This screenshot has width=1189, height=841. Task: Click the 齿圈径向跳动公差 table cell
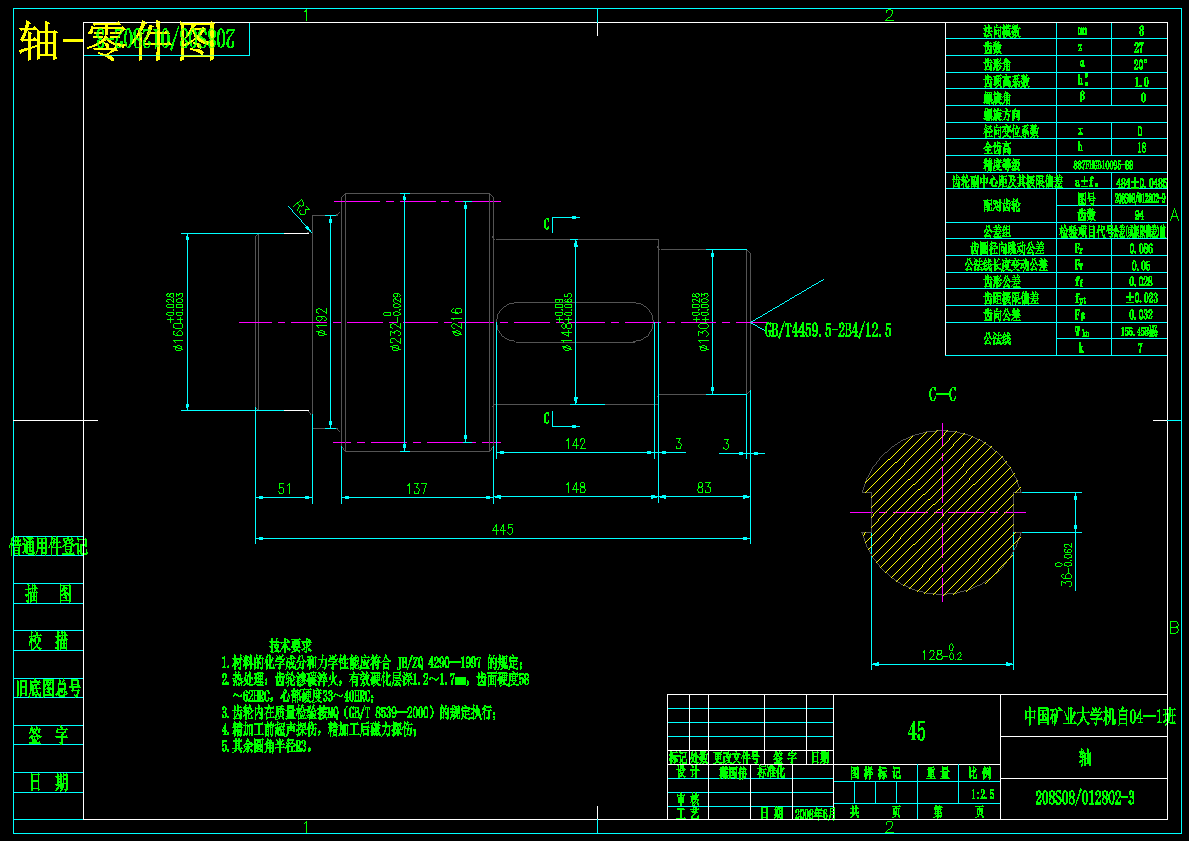pyautogui.click(x=1001, y=248)
